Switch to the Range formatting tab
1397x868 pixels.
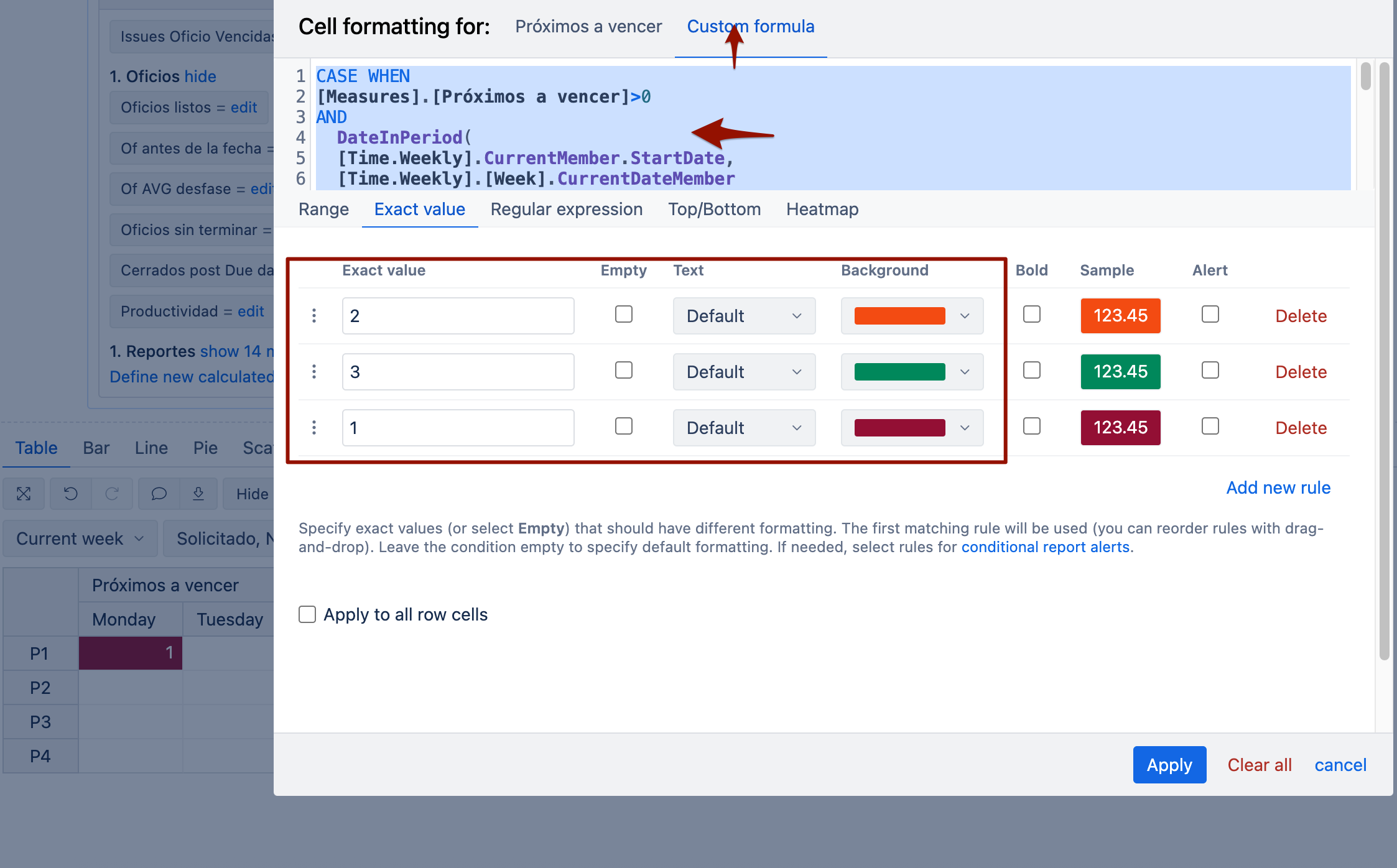tap(323, 210)
